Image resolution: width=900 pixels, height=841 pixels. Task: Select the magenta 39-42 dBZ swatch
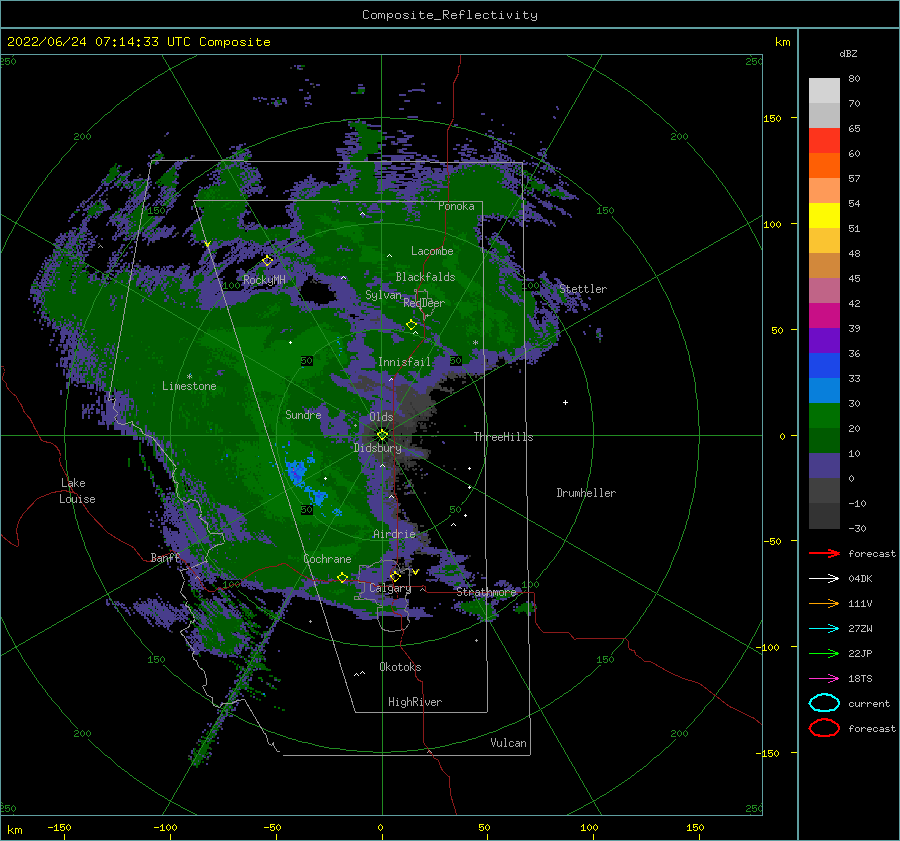(824, 316)
